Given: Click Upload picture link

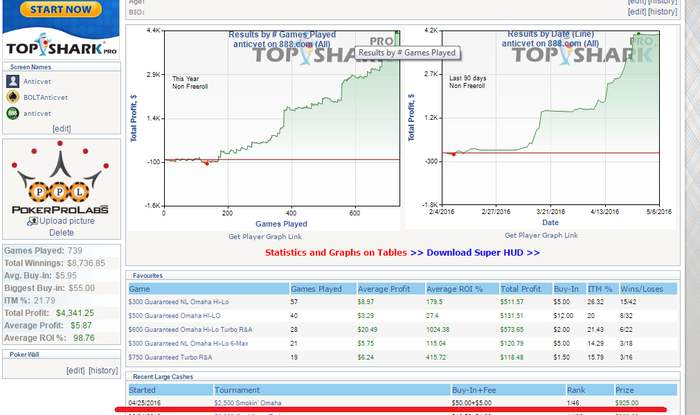Looking at the screenshot, I should point(67,221).
